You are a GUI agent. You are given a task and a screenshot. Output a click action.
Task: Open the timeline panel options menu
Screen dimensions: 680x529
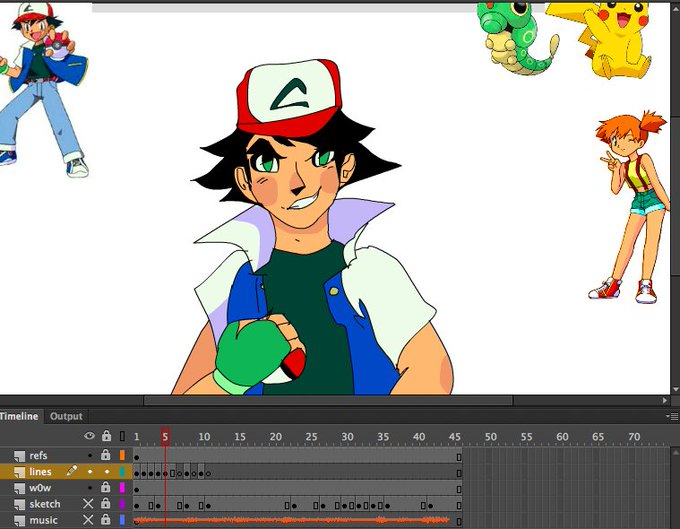(673, 416)
